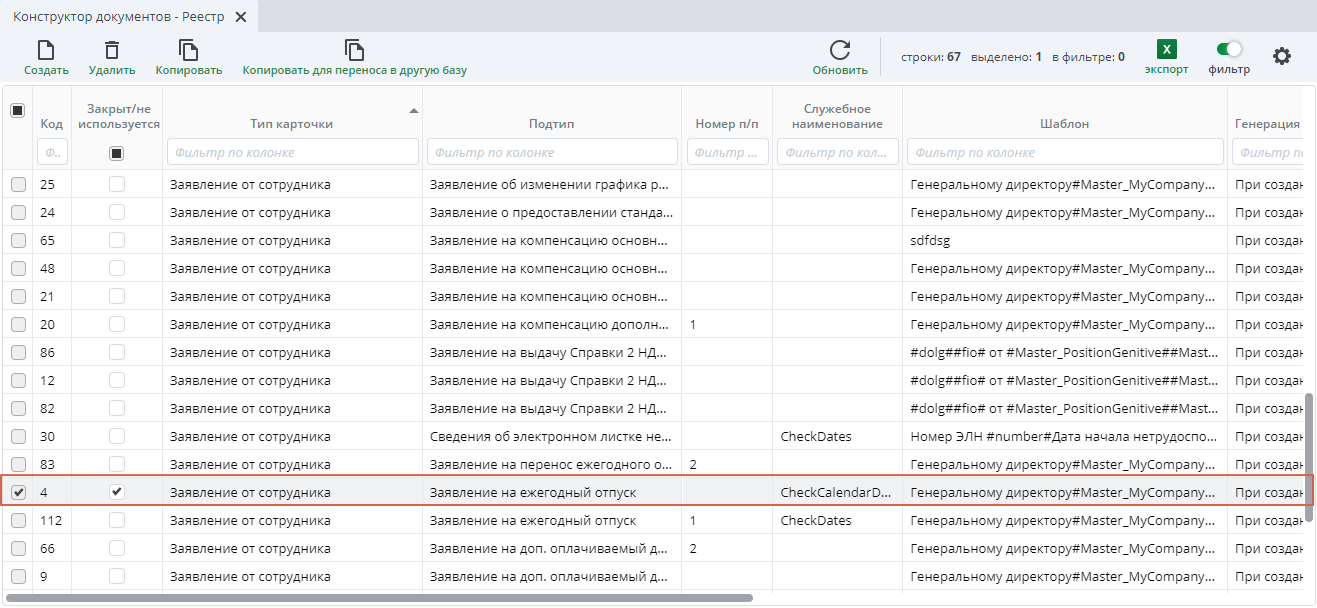Select the Конструктор документов - Реестр tab
The height and width of the screenshot is (608, 1317).
[x=118, y=17]
